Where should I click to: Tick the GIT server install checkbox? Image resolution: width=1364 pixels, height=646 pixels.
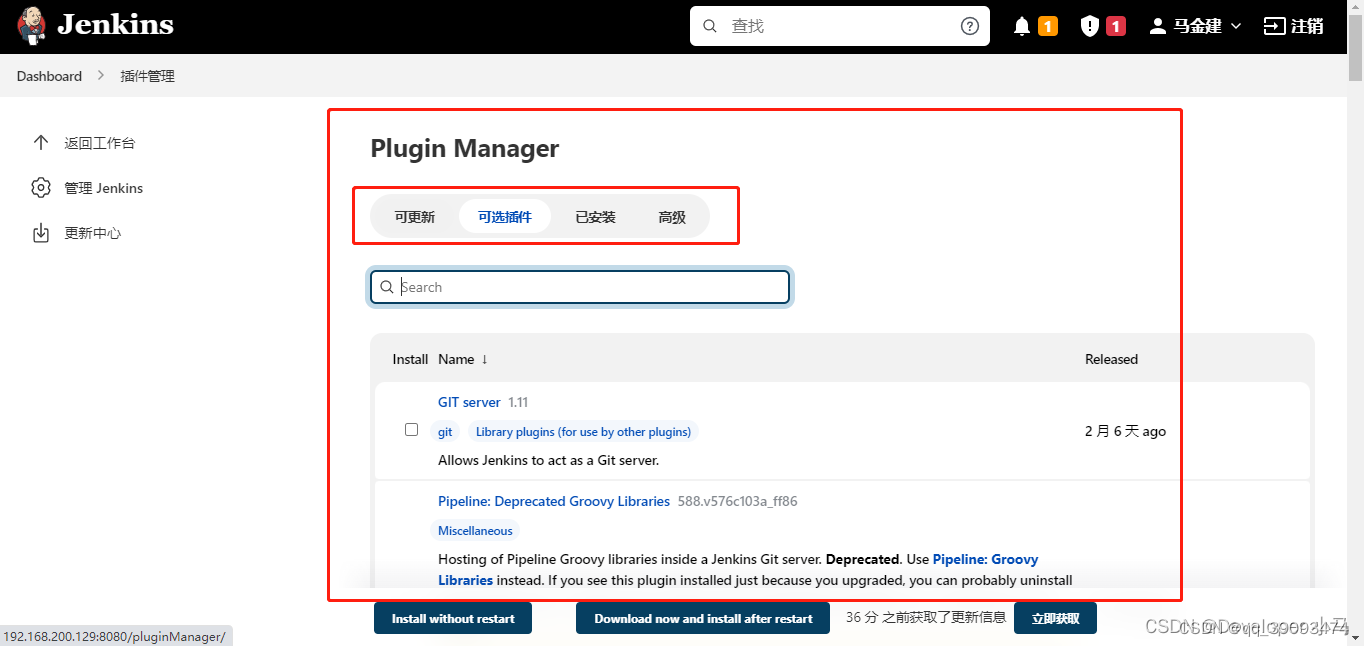click(411, 430)
